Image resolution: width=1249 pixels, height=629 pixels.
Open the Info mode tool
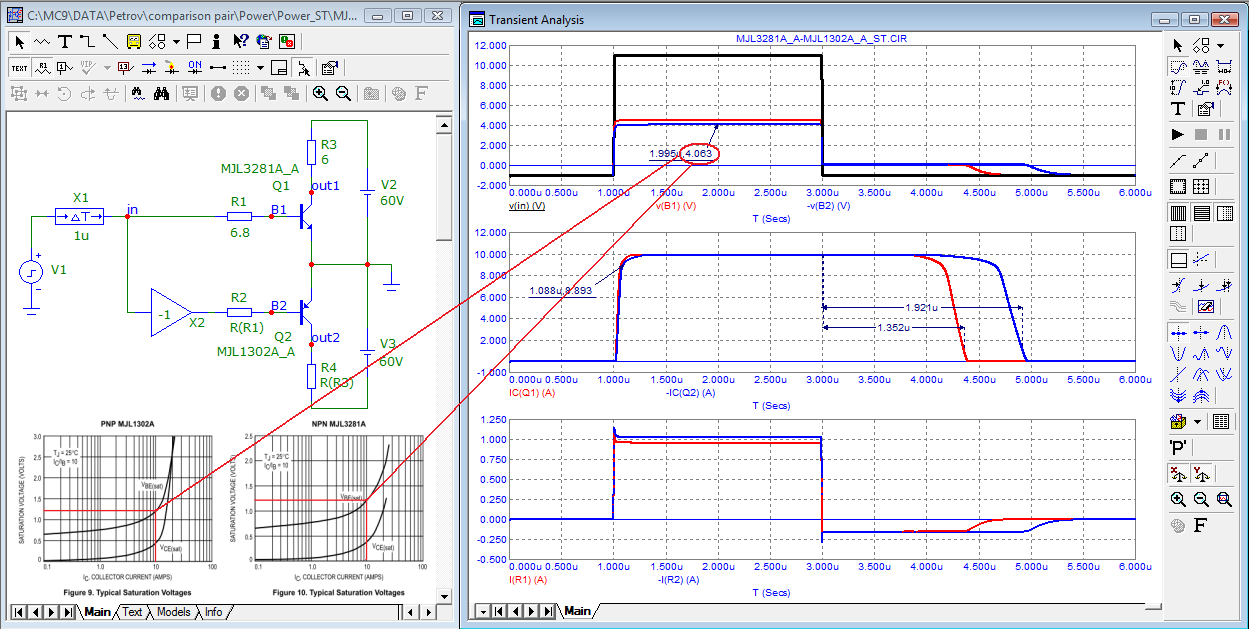tap(218, 42)
